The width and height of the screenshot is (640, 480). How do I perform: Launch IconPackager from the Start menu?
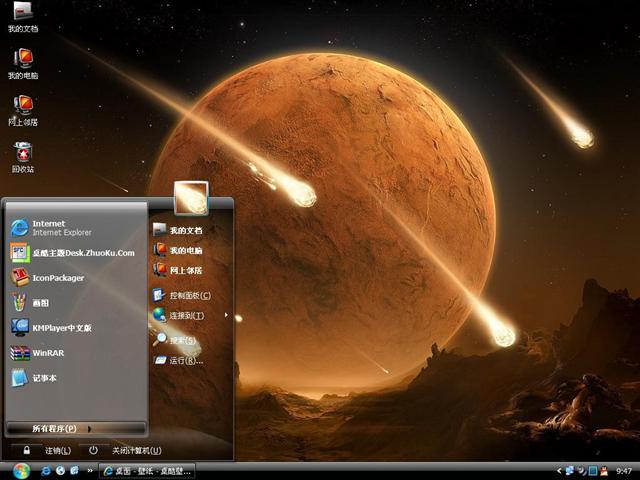tap(77, 278)
